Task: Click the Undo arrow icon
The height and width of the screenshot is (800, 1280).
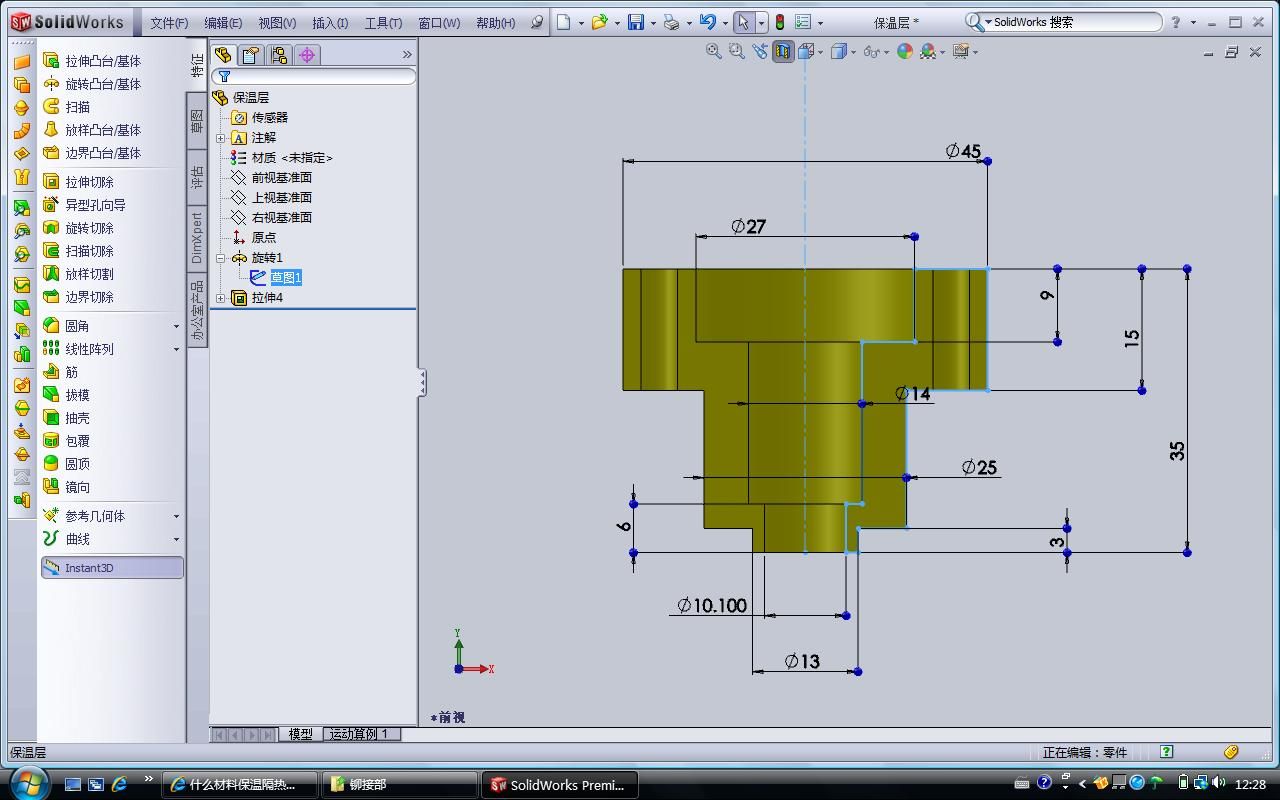Action: click(708, 22)
